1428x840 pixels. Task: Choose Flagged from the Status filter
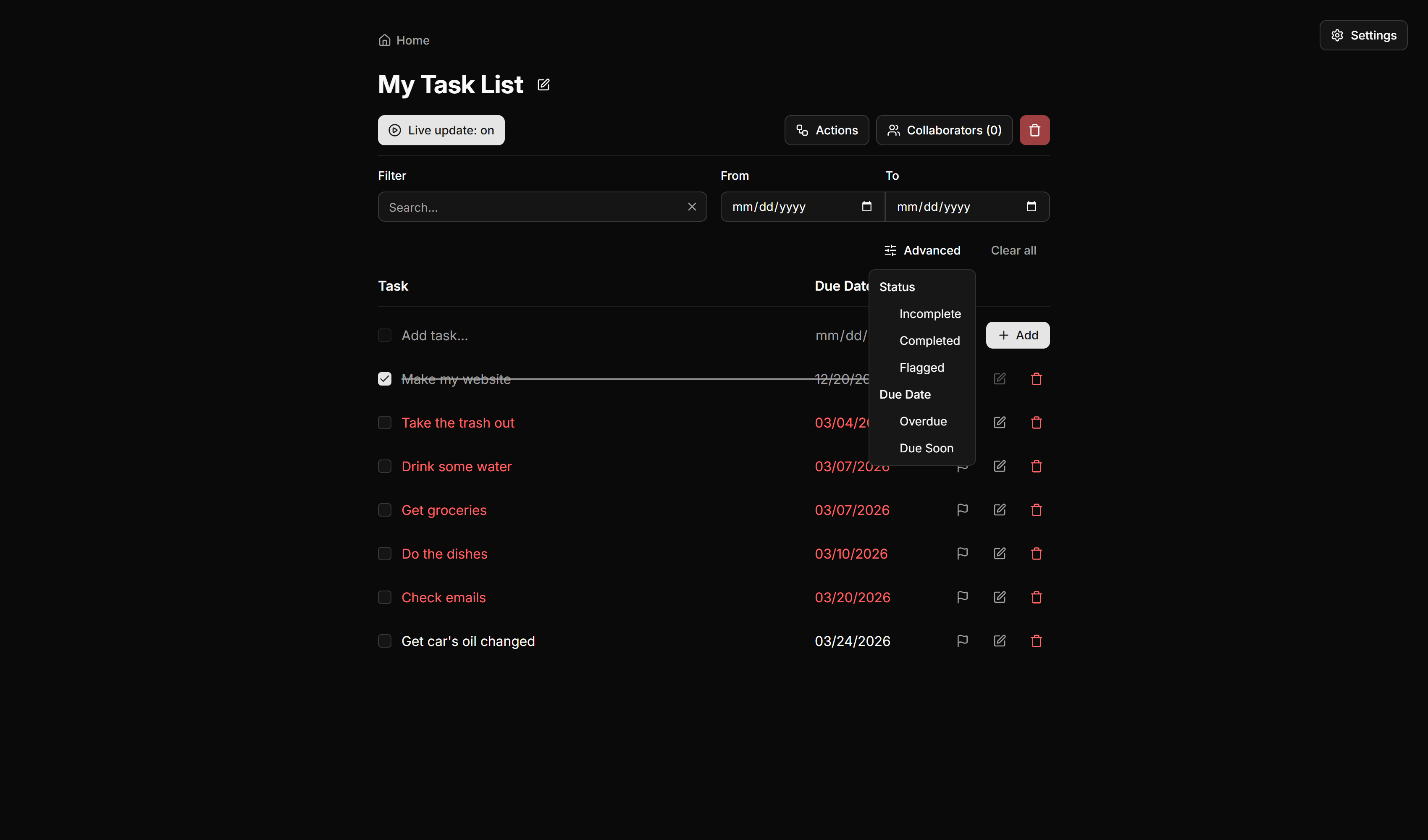coord(921,367)
